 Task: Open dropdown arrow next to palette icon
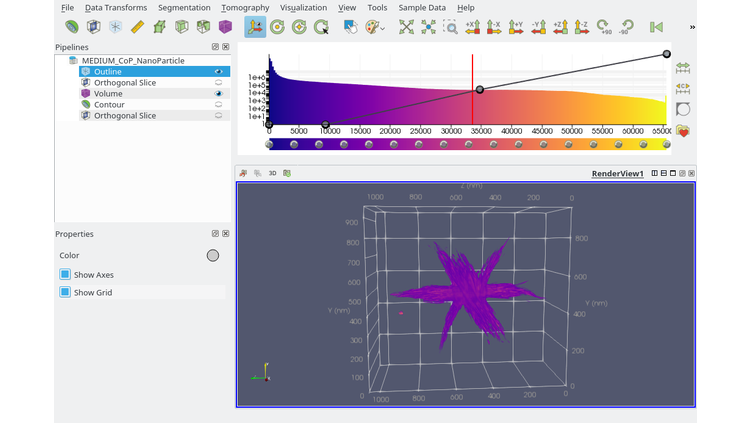point(384,28)
